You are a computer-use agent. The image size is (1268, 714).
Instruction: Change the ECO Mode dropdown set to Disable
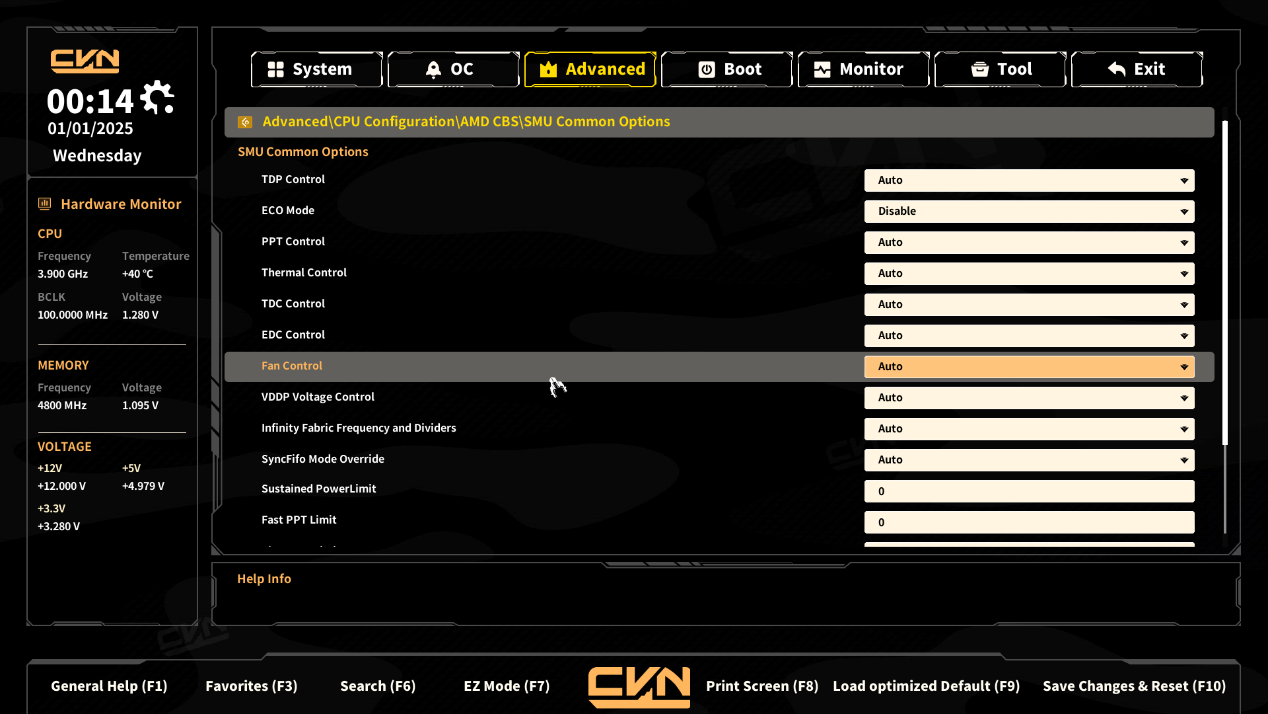click(1029, 212)
